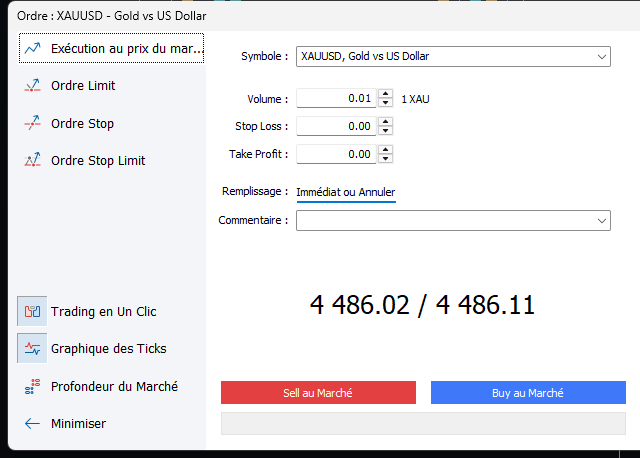Click the Ordre Stop Limit icon
This screenshot has height=458, width=640.
(32, 160)
